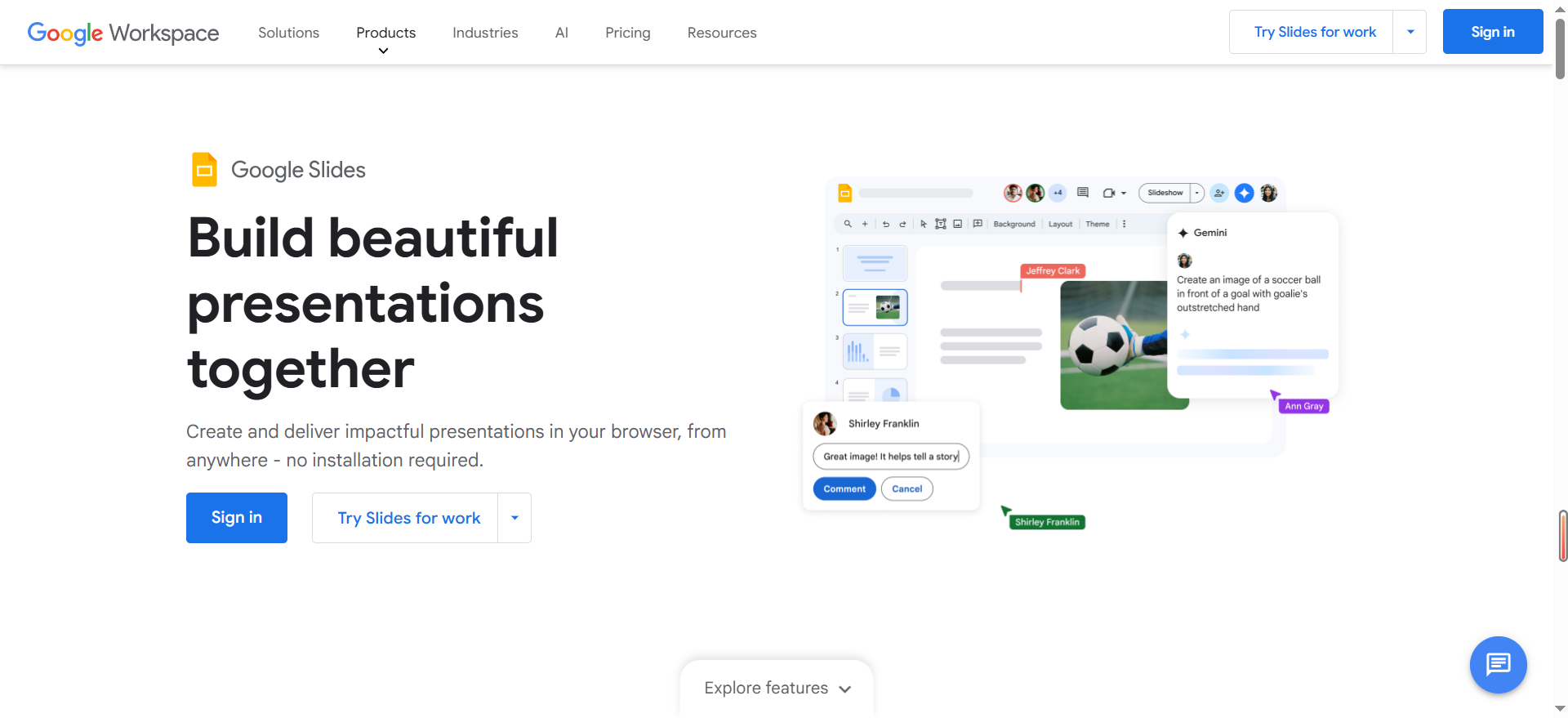Click the add-person share icon
Viewport: 1568px width, 718px height.
pos(1218,193)
